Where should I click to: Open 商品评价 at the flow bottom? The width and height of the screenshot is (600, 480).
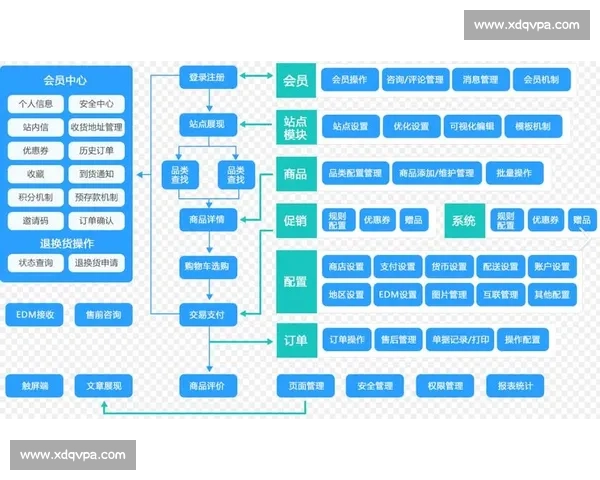click(x=208, y=385)
